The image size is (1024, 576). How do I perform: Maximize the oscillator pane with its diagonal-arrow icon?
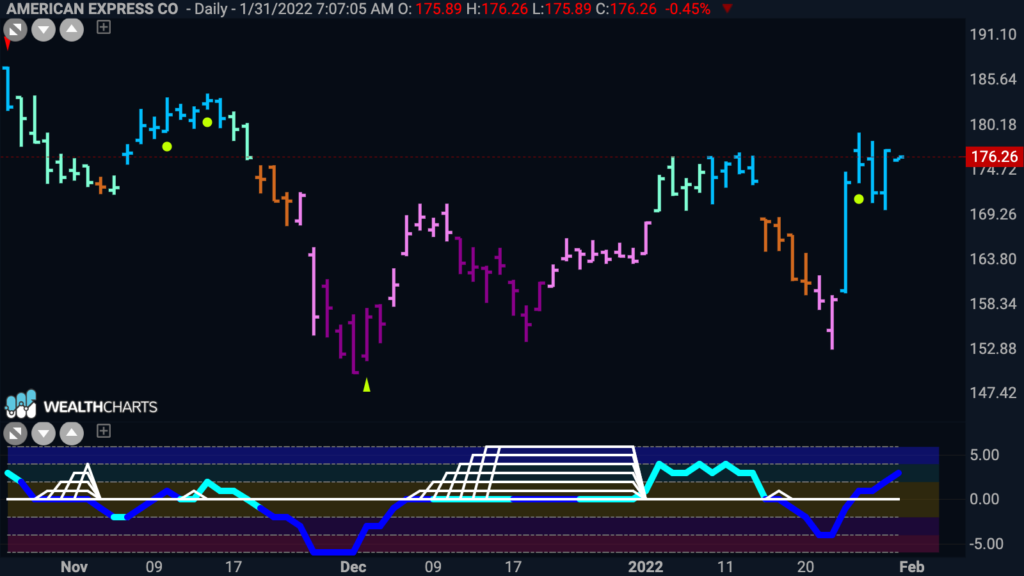15,433
